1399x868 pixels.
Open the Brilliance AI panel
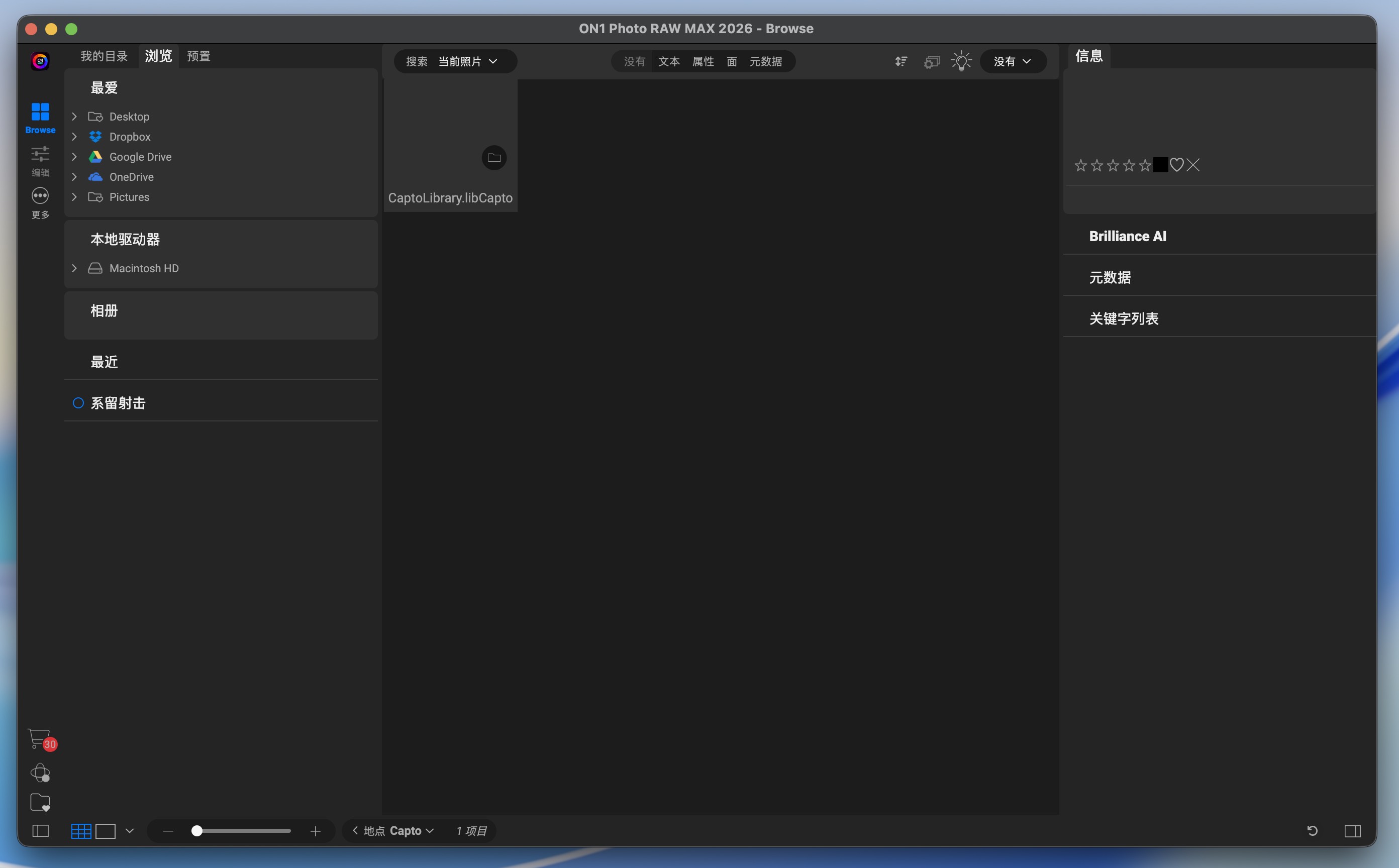pos(1127,236)
